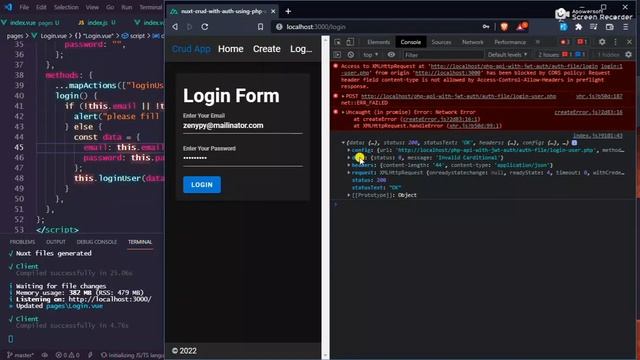This screenshot has height=360, width=640.
Task: Bookmark this page using bookmark icon
Action: pyautogui.click(x=260, y=27)
